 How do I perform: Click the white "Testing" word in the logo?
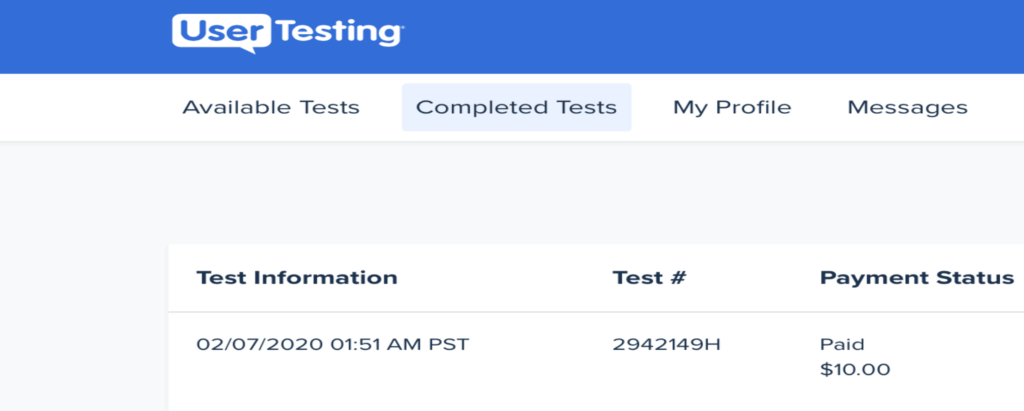(338, 33)
